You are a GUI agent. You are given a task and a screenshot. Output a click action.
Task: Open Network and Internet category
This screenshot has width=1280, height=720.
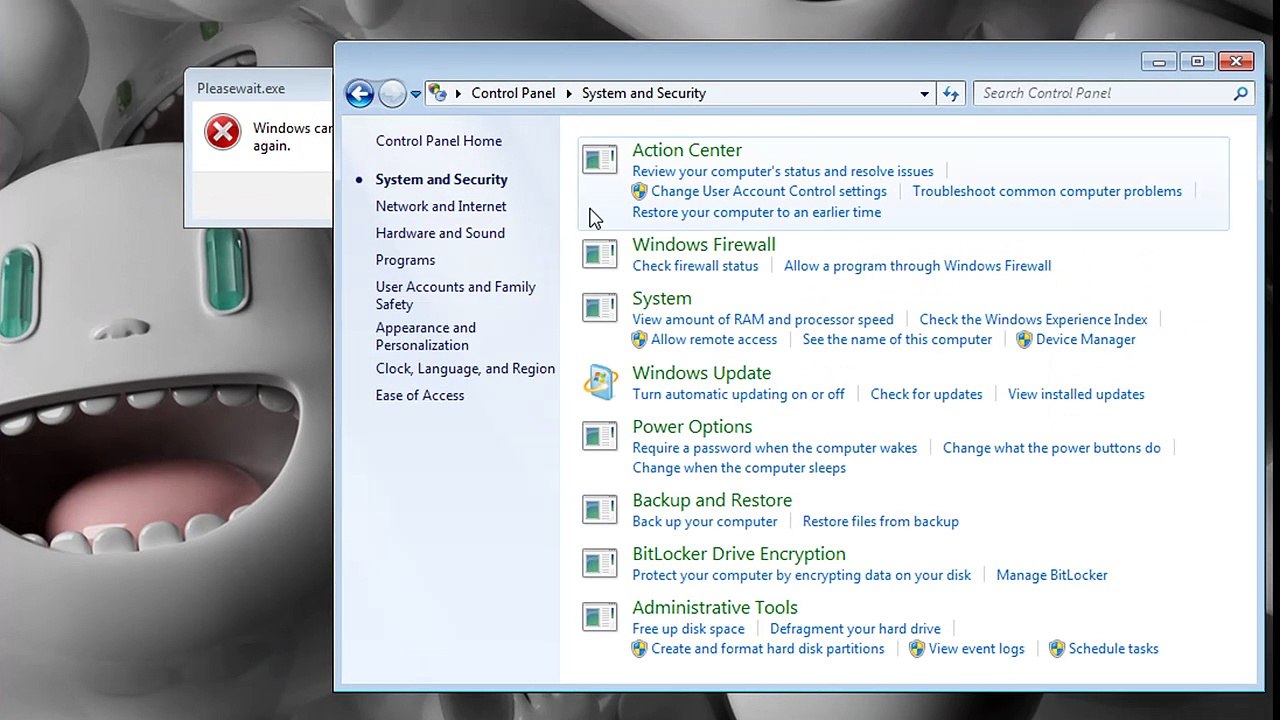point(441,206)
